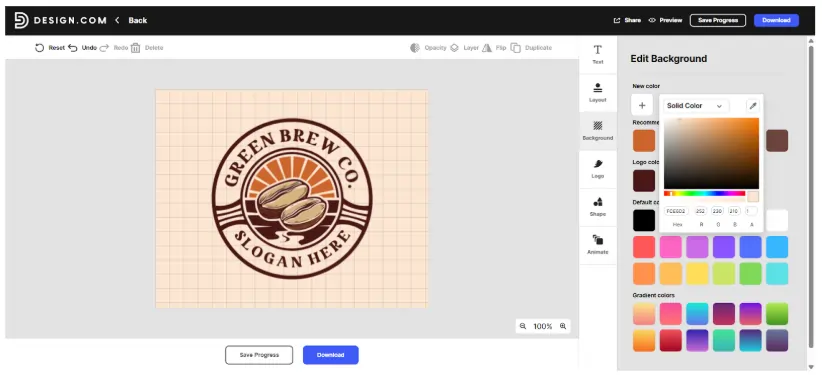Click the current color preview swatch
Viewport: 822px width, 375px height.
click(753, 197)
